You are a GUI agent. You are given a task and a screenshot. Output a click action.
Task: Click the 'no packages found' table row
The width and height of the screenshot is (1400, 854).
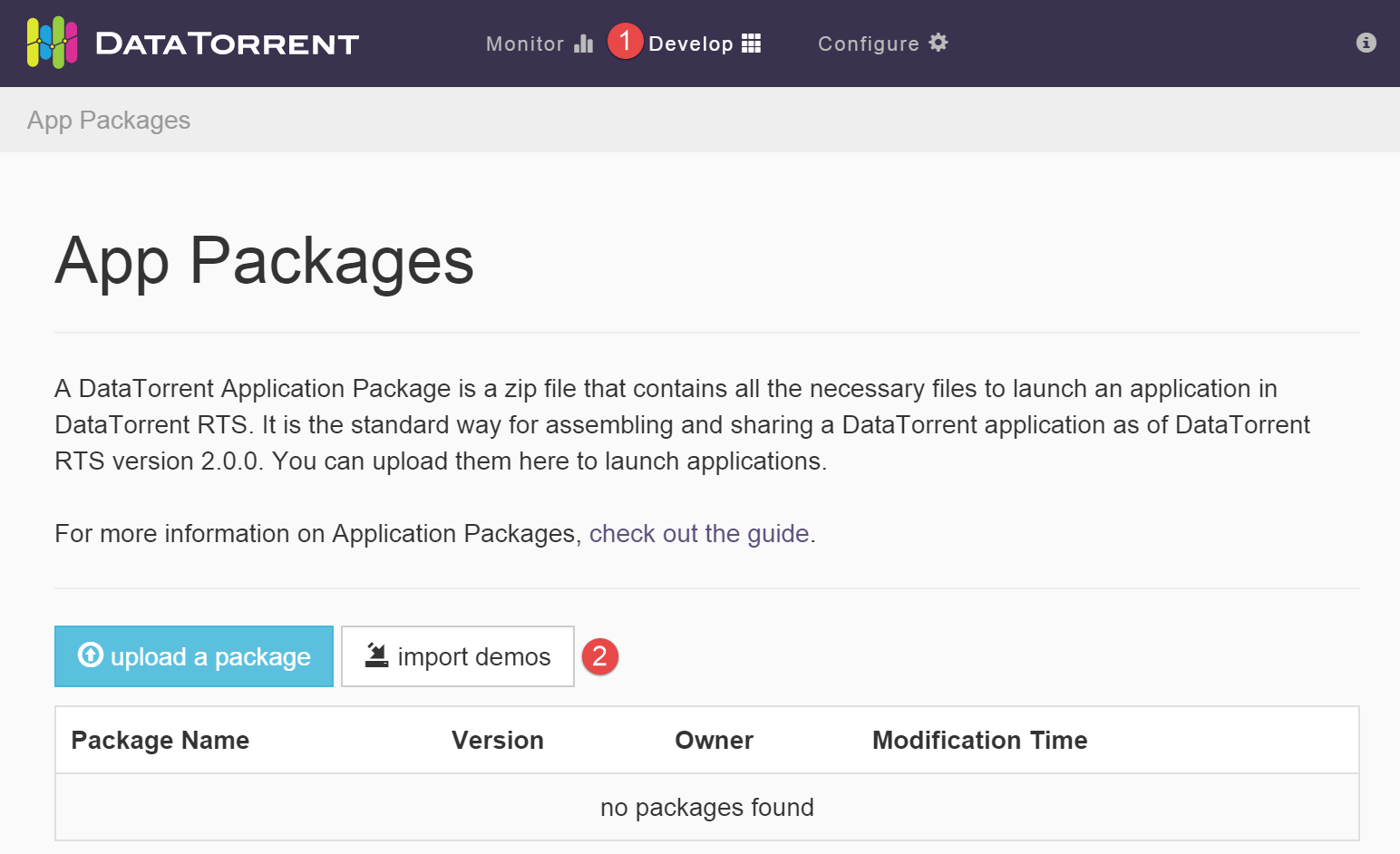click(x=706, y=808)
